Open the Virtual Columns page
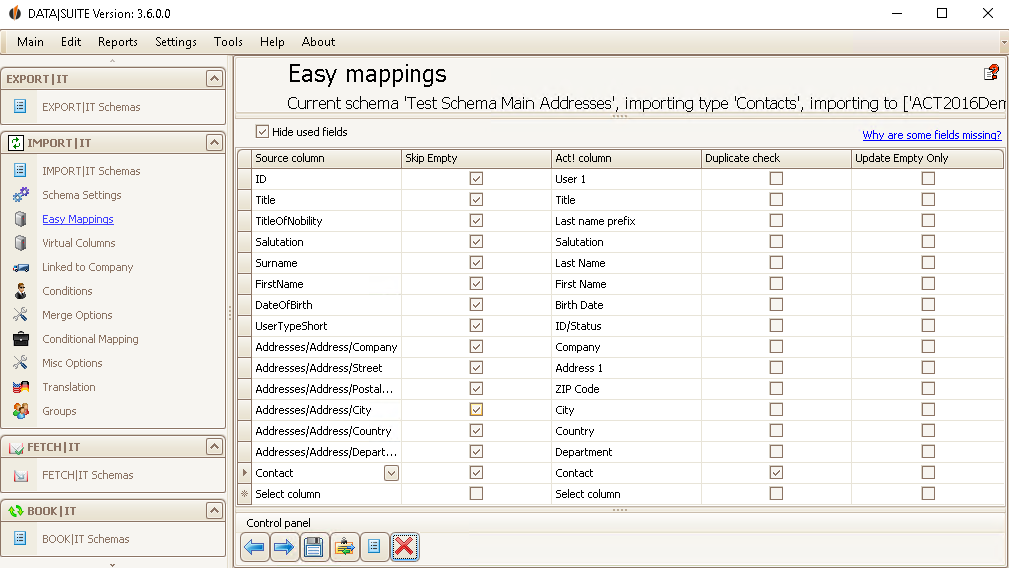1009x568 pixels. (x=79, y=243)
